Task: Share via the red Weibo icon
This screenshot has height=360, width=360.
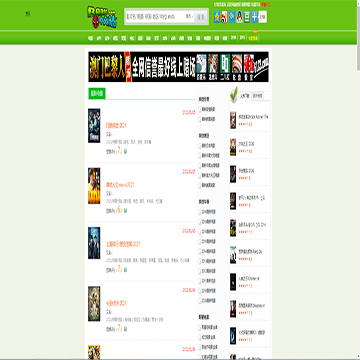Action: [x=224, y=17]
